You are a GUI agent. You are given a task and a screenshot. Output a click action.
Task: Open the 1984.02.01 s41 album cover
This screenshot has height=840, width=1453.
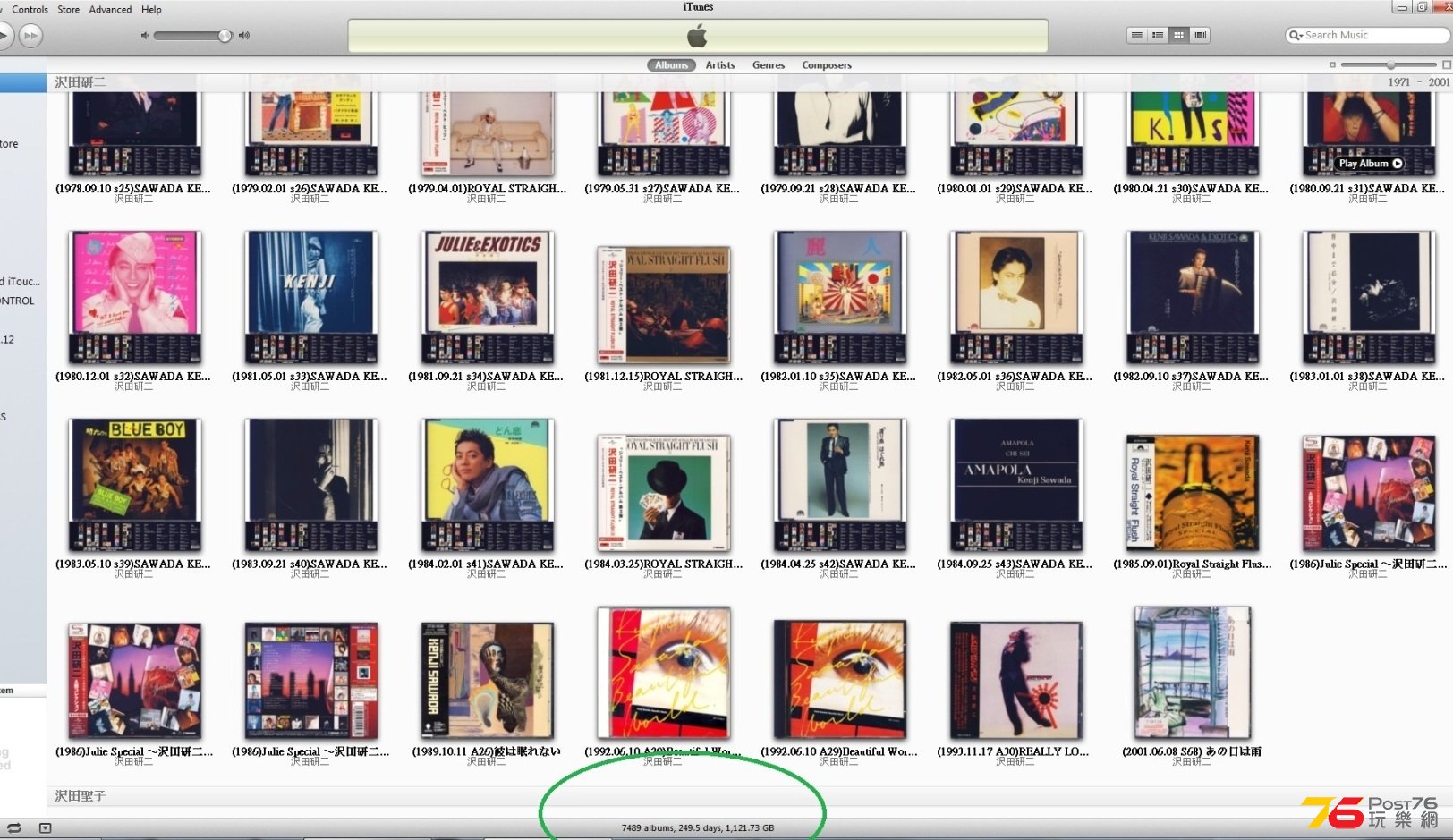click(x=488, y=485)
